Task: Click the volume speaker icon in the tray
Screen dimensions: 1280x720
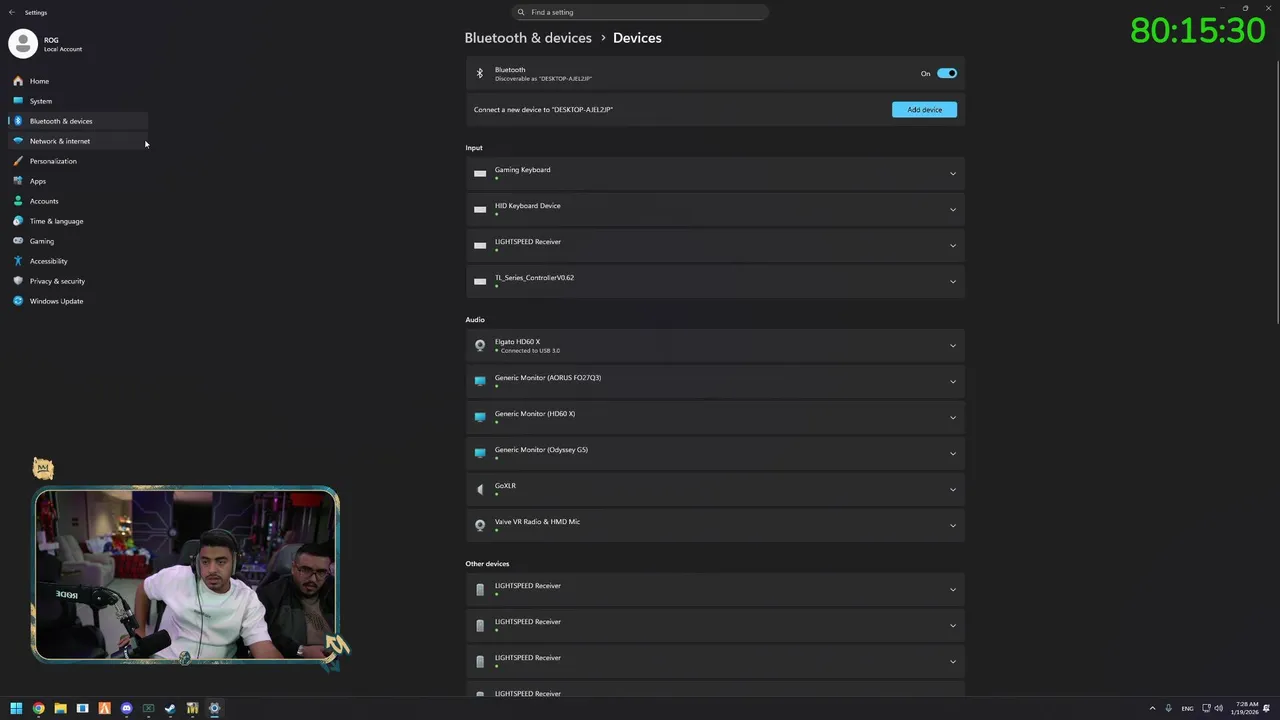Action: pyautogui.click(x=1218, y=708)
